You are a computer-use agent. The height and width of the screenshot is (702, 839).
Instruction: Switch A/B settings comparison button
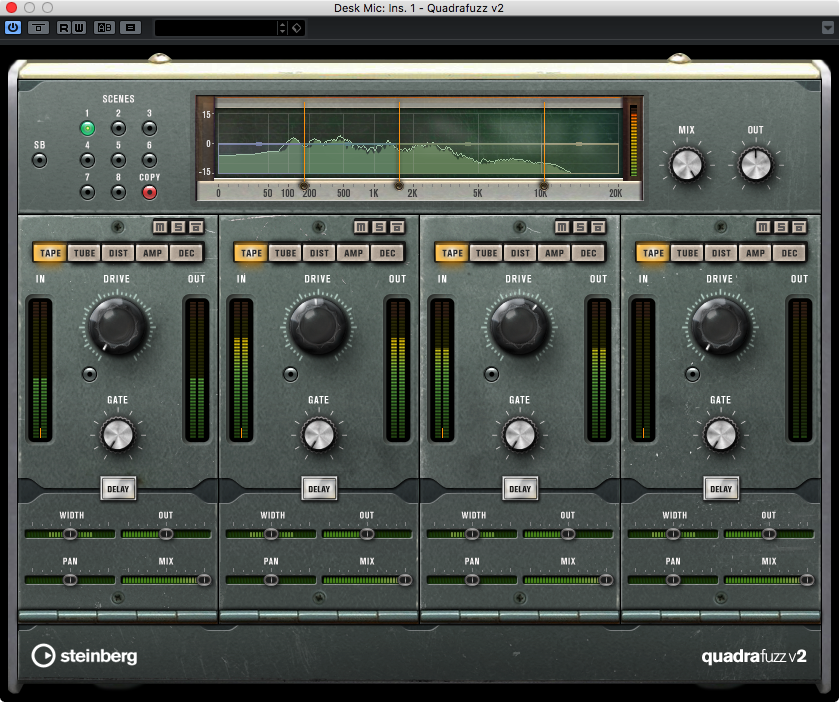coord(104,27)
